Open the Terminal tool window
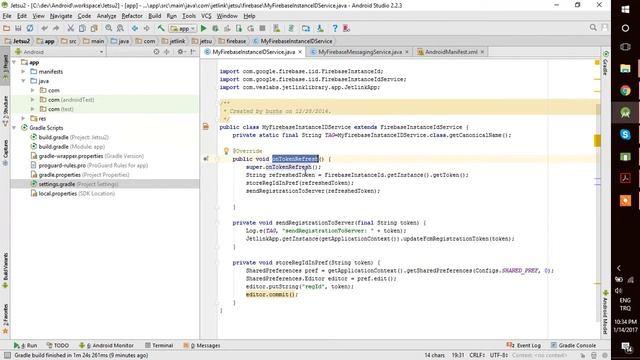 click(x=159, y=345)
